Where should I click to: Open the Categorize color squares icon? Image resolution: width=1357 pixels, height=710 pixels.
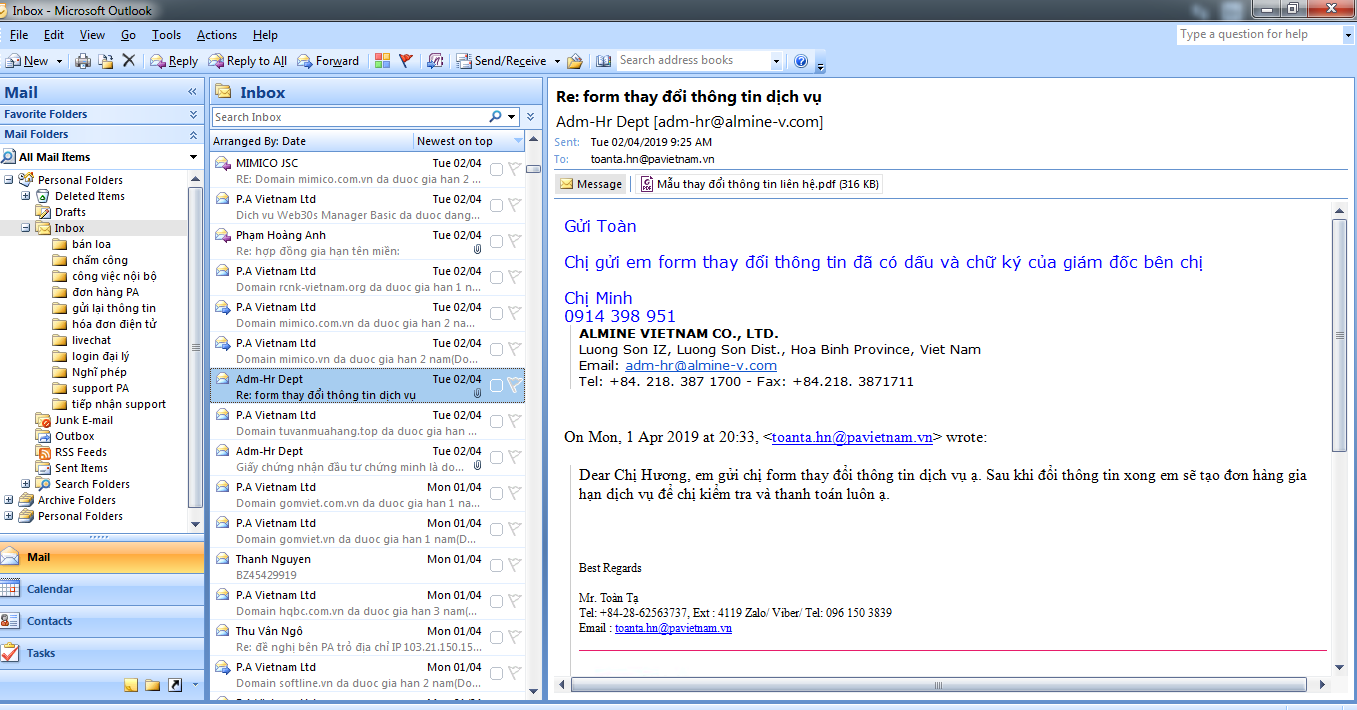tap(382, 61)
